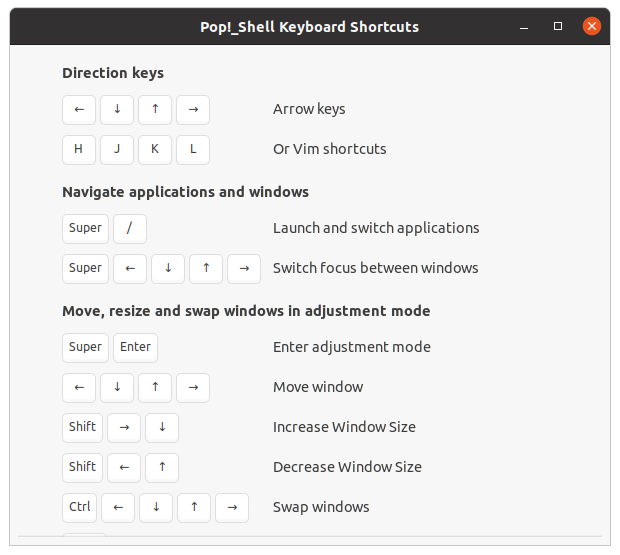Click the 'Move window' description text
Viewport: 620px width, 555px height.
coord(318,387)
